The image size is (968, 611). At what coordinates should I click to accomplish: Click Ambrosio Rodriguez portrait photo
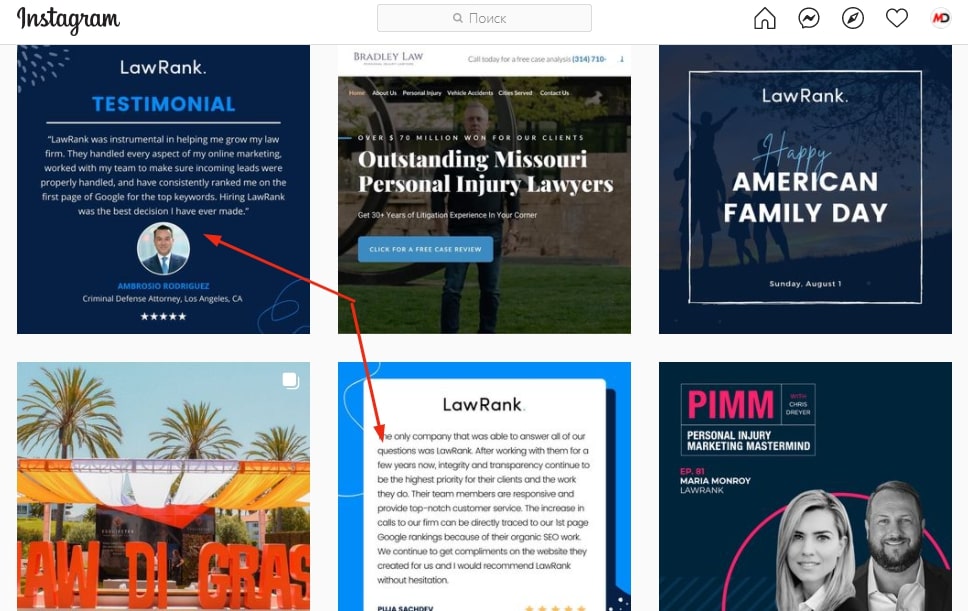pyautogui.click(x=163, y=248)
